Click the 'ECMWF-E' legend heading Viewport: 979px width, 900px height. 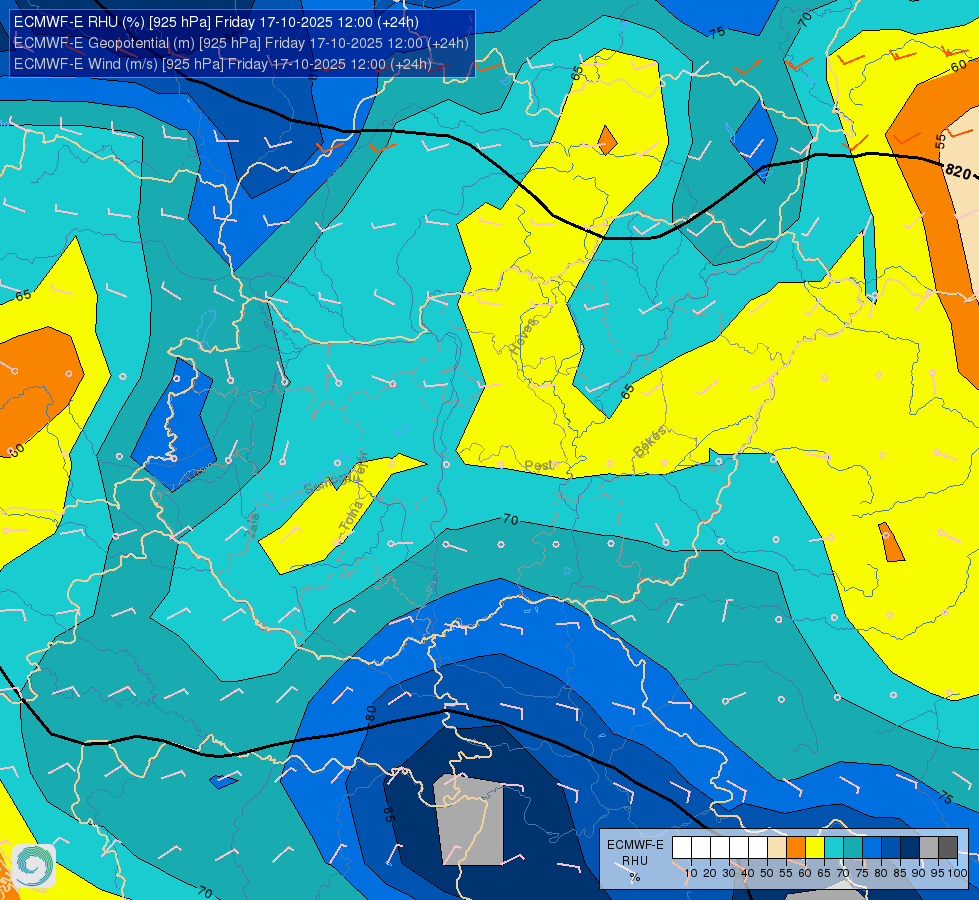coord(635,845)
